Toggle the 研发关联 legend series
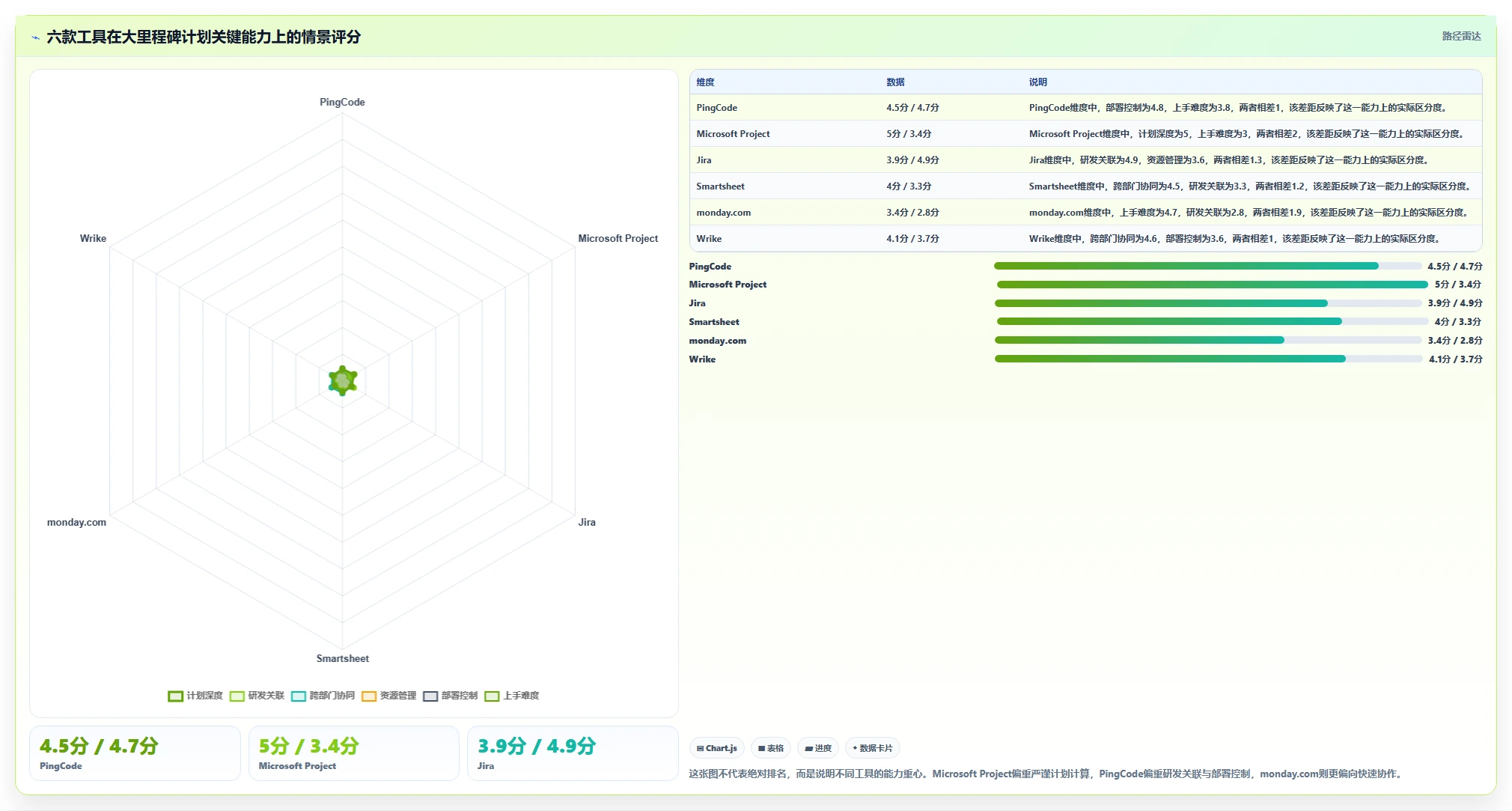This screenshot has width=1512, height=811. [257, 696]
